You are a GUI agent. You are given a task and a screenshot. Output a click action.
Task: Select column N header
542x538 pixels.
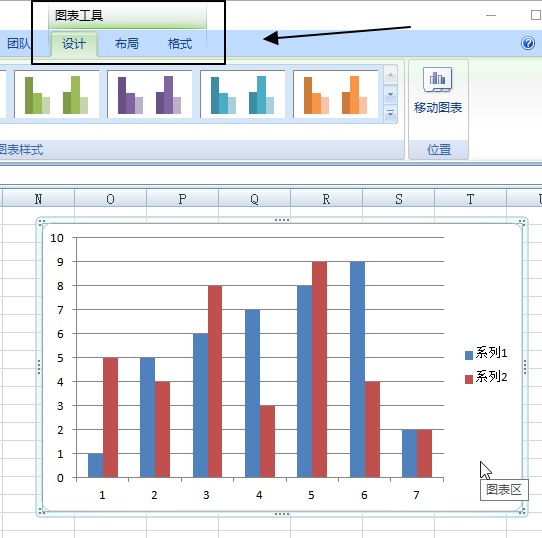(38, 199)
